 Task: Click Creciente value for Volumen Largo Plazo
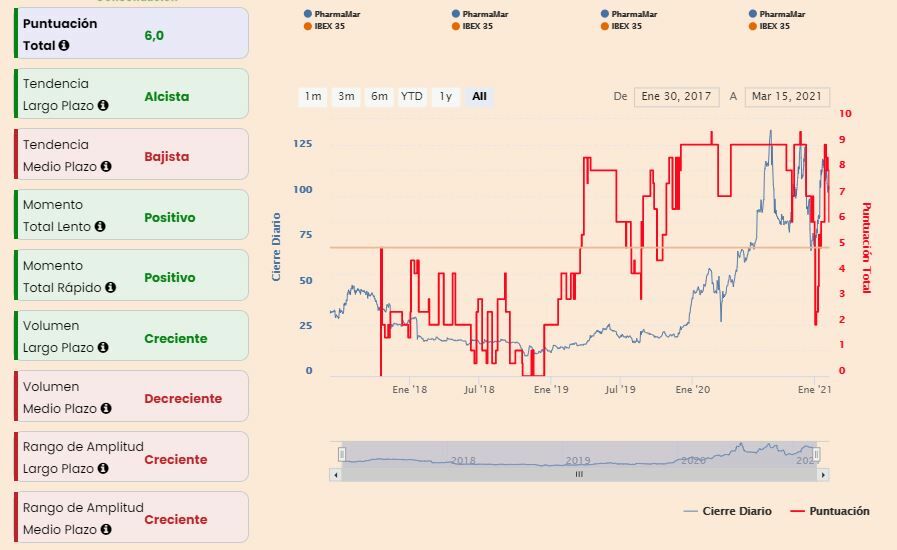click(x=176, y=338)
